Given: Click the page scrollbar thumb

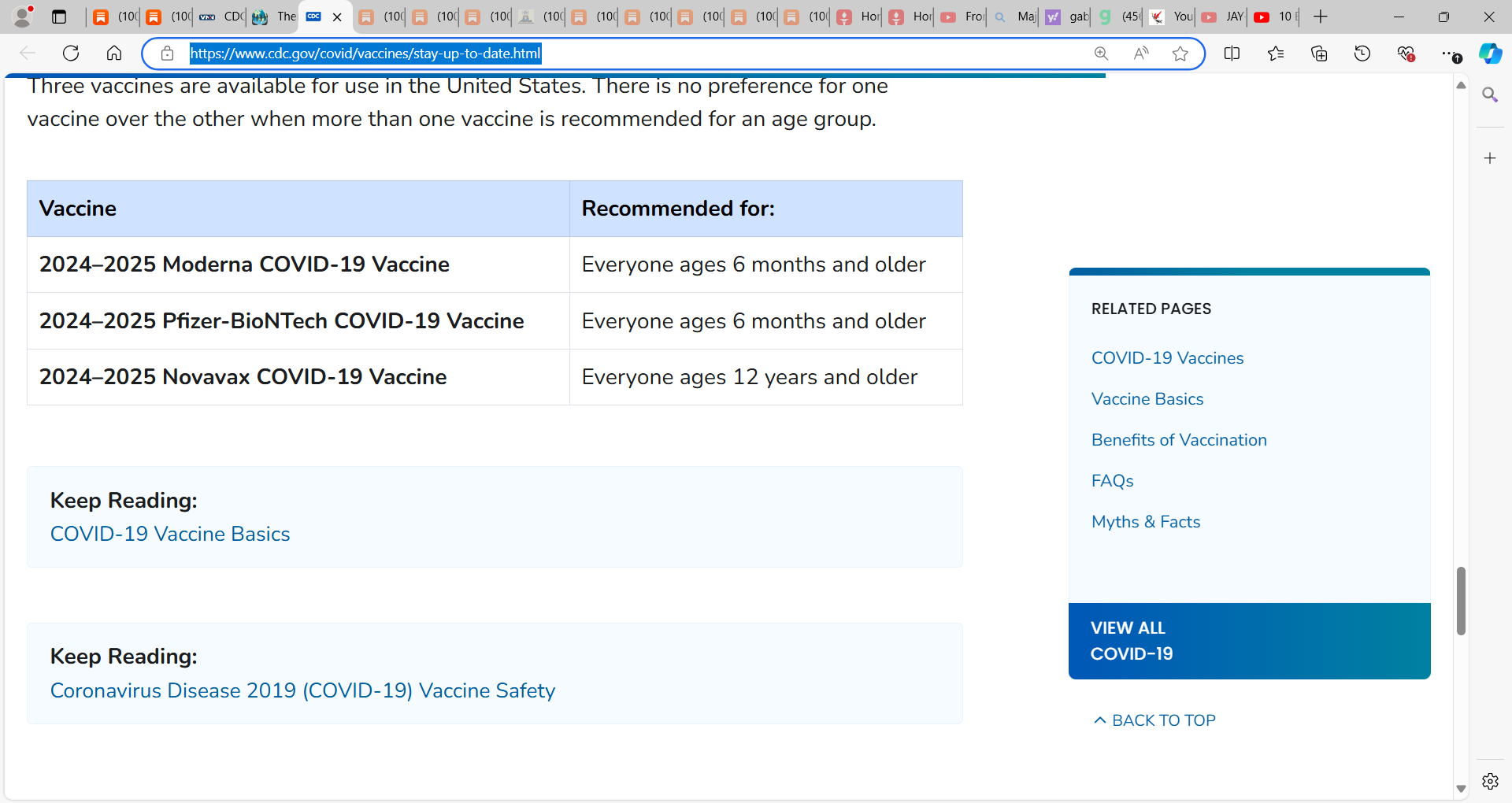Looking at the screenshot, I should coord(1461,601).
